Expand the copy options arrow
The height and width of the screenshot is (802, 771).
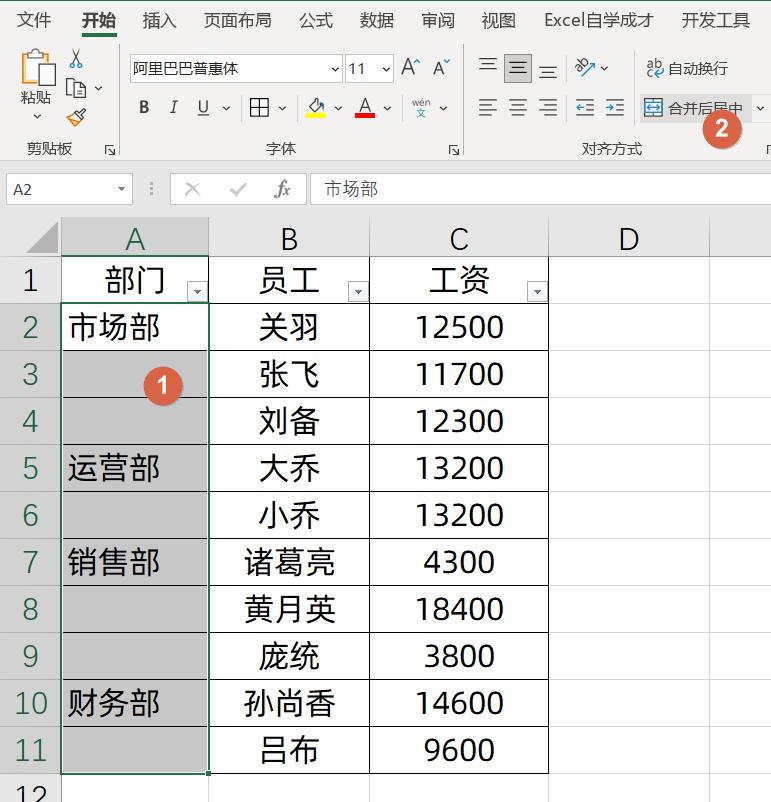coord(98,88)
